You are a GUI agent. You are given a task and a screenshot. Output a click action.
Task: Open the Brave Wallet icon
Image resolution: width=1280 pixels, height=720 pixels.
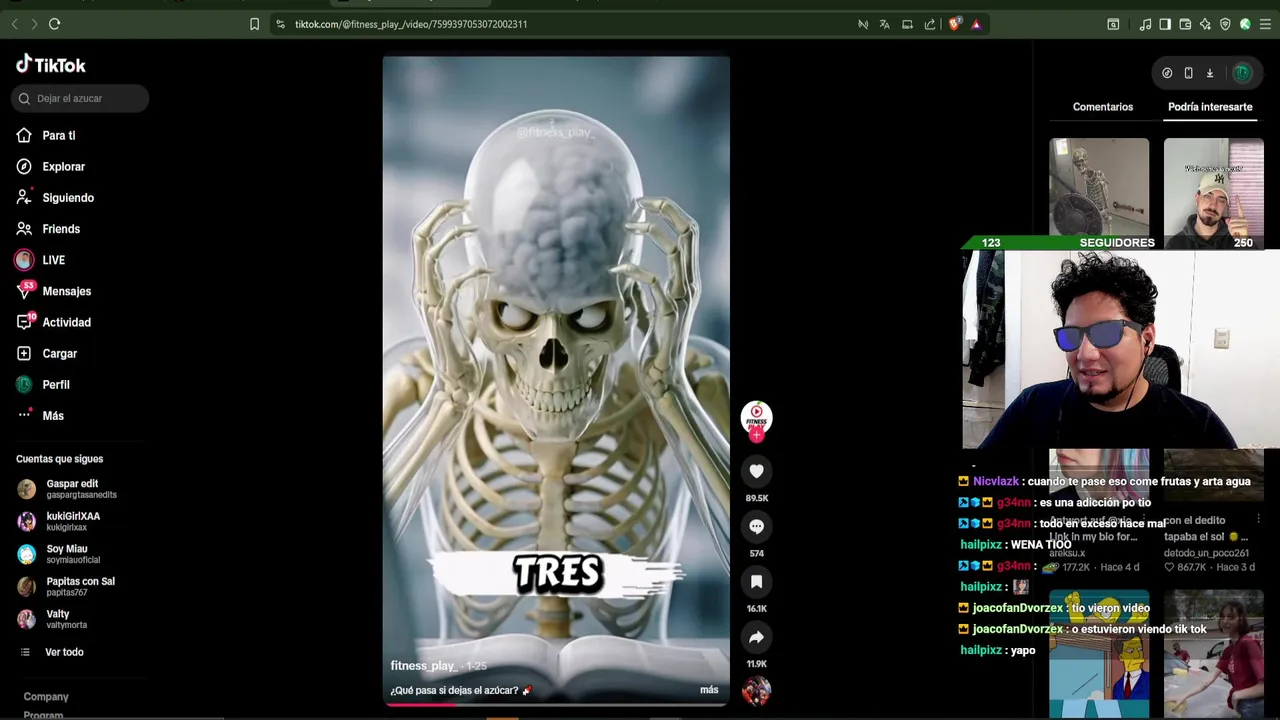coord(1185,24)
